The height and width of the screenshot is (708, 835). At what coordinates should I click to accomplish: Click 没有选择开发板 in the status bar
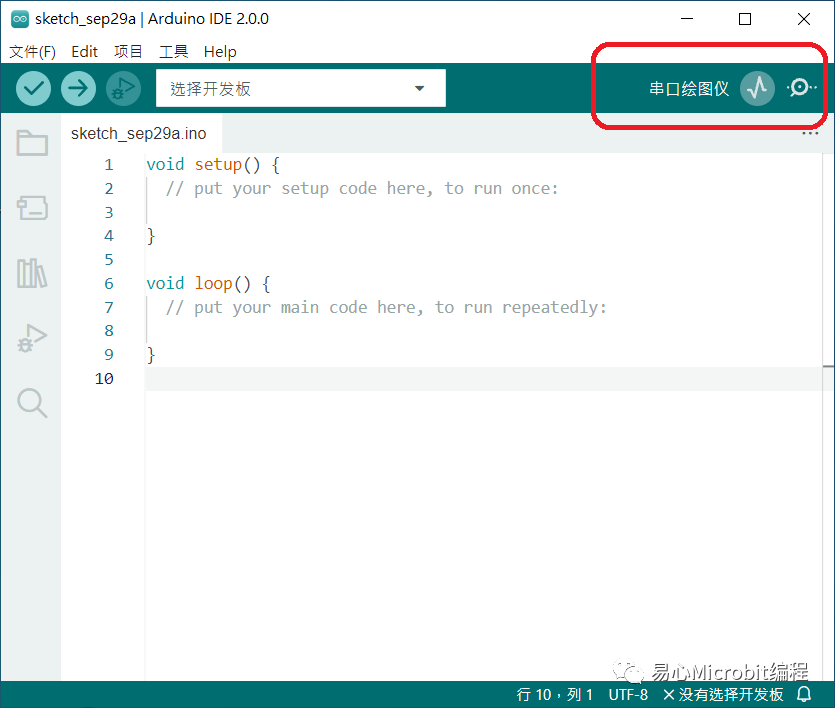click(x=723, y=694)
